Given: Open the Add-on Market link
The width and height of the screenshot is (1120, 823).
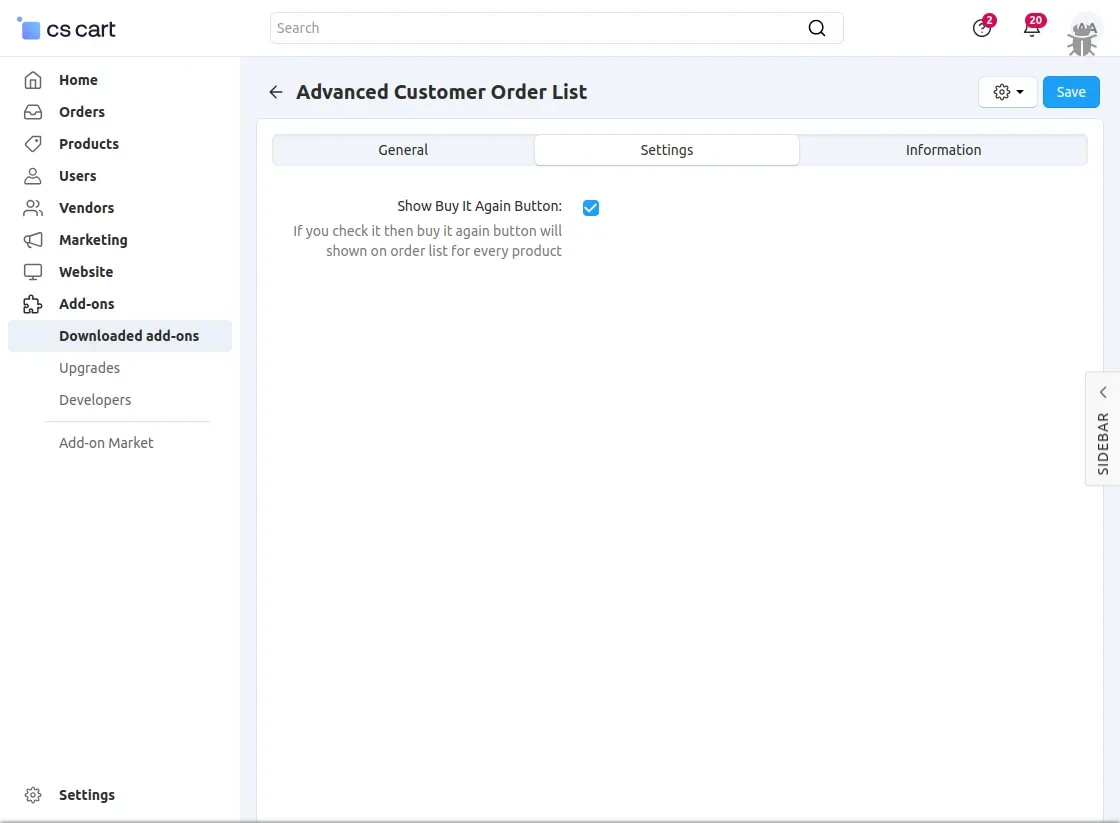Looking at the screenshot, I should tap(106, 443).
